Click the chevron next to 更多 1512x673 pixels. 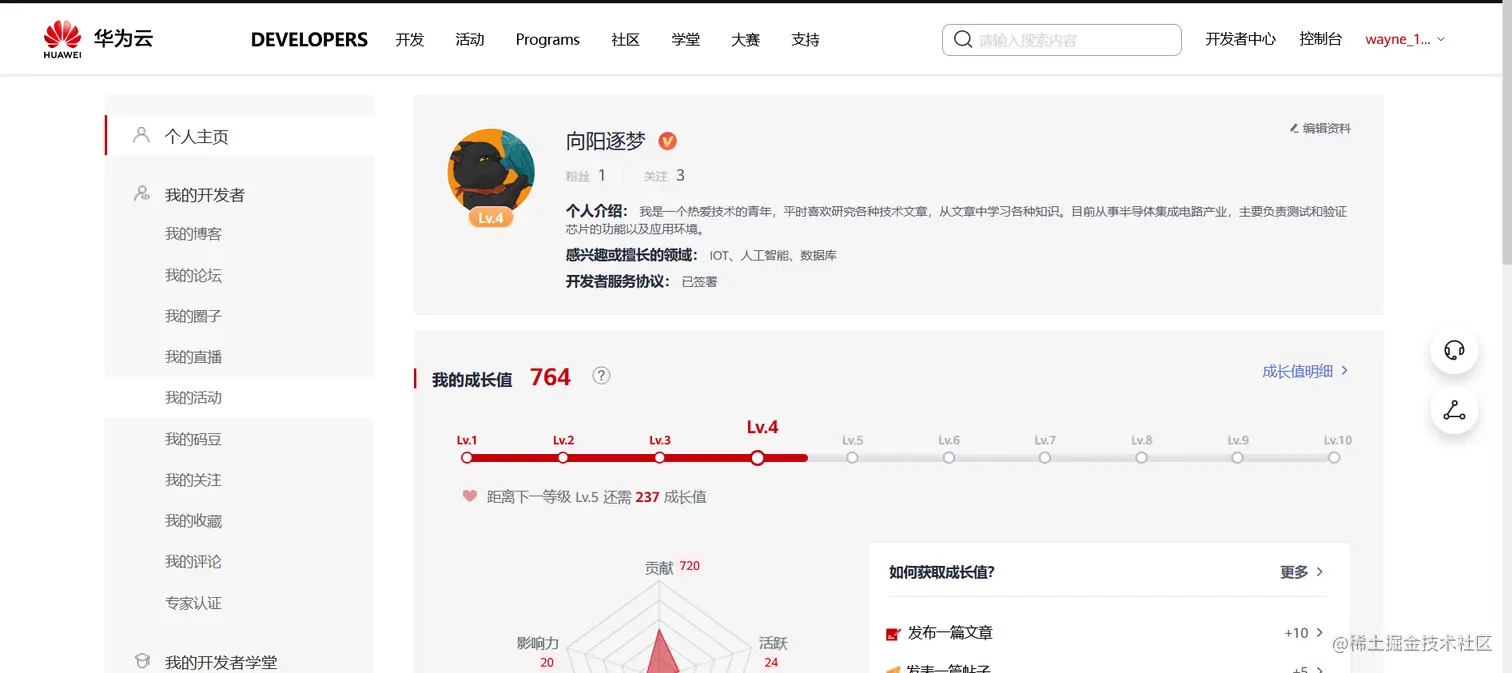pos(1320,572)
